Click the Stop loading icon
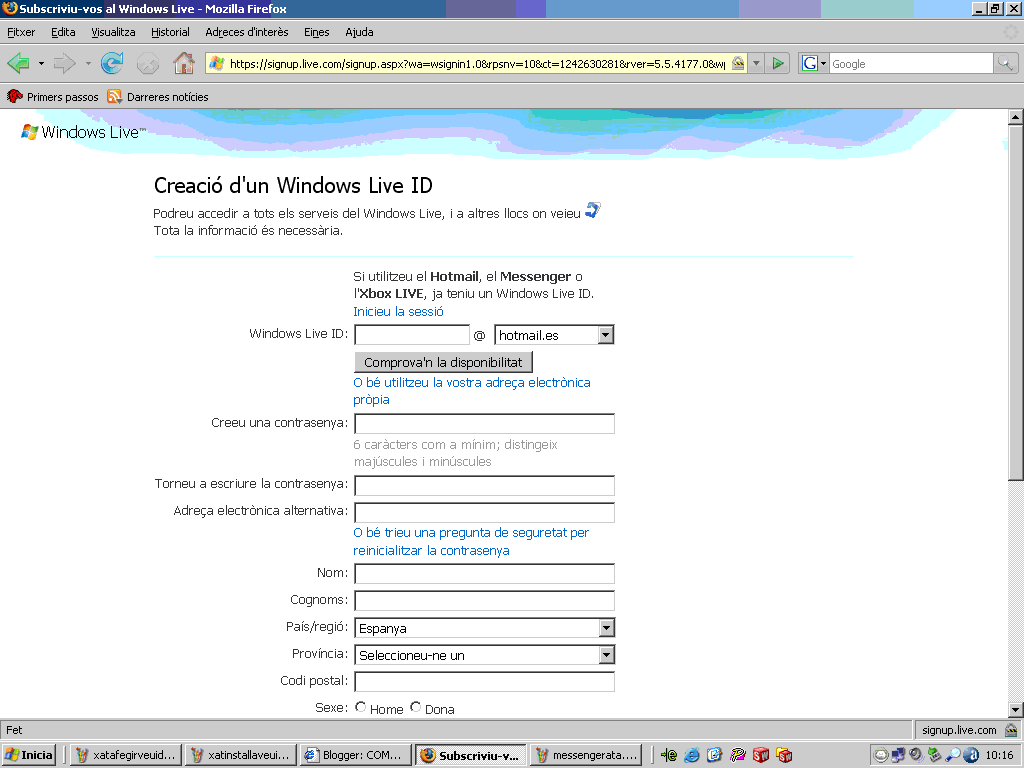This screenshot has height=768, width=1024. (x=148, y=63)
